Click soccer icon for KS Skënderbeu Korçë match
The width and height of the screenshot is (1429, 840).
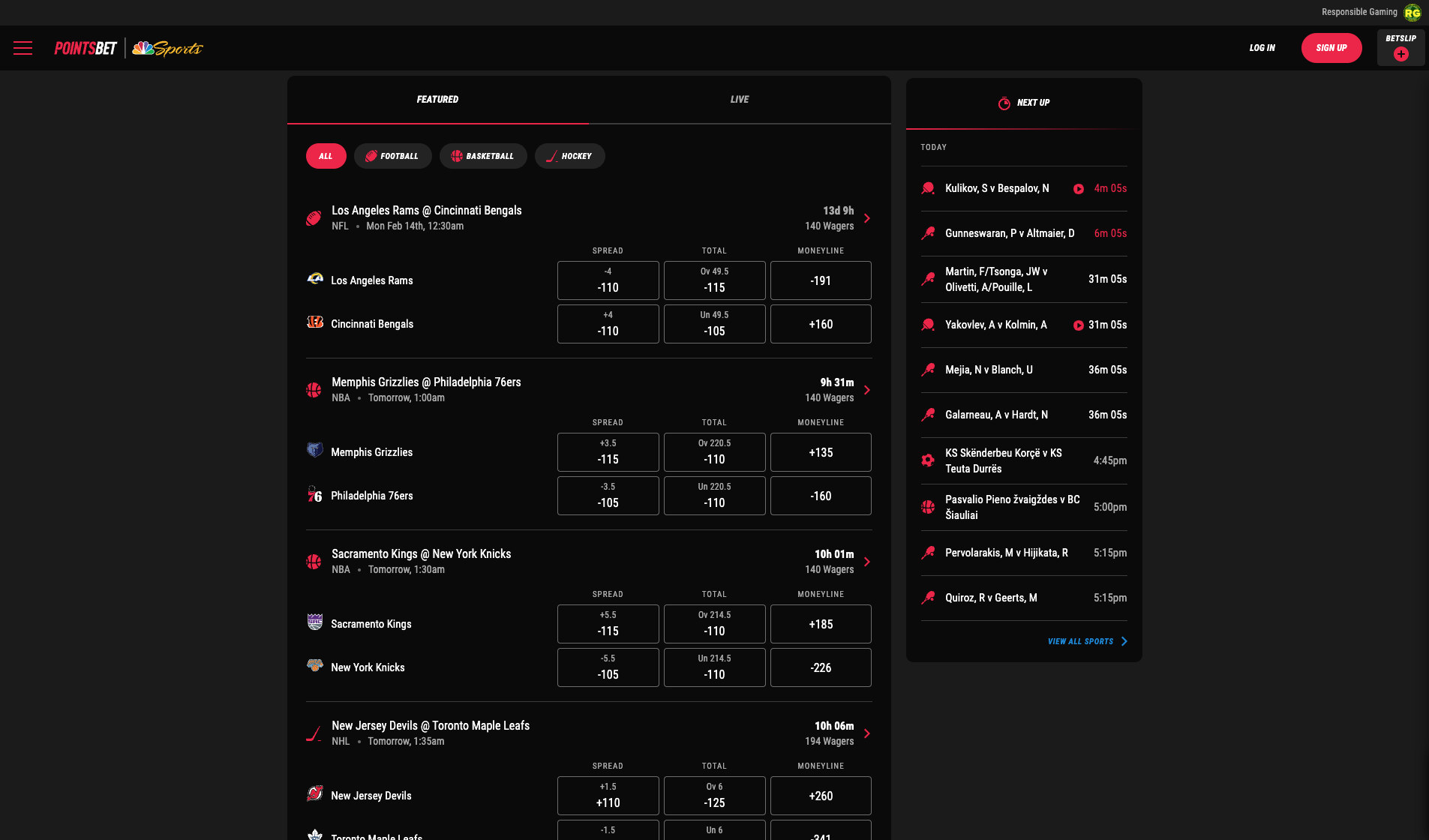tap(928, 460)
